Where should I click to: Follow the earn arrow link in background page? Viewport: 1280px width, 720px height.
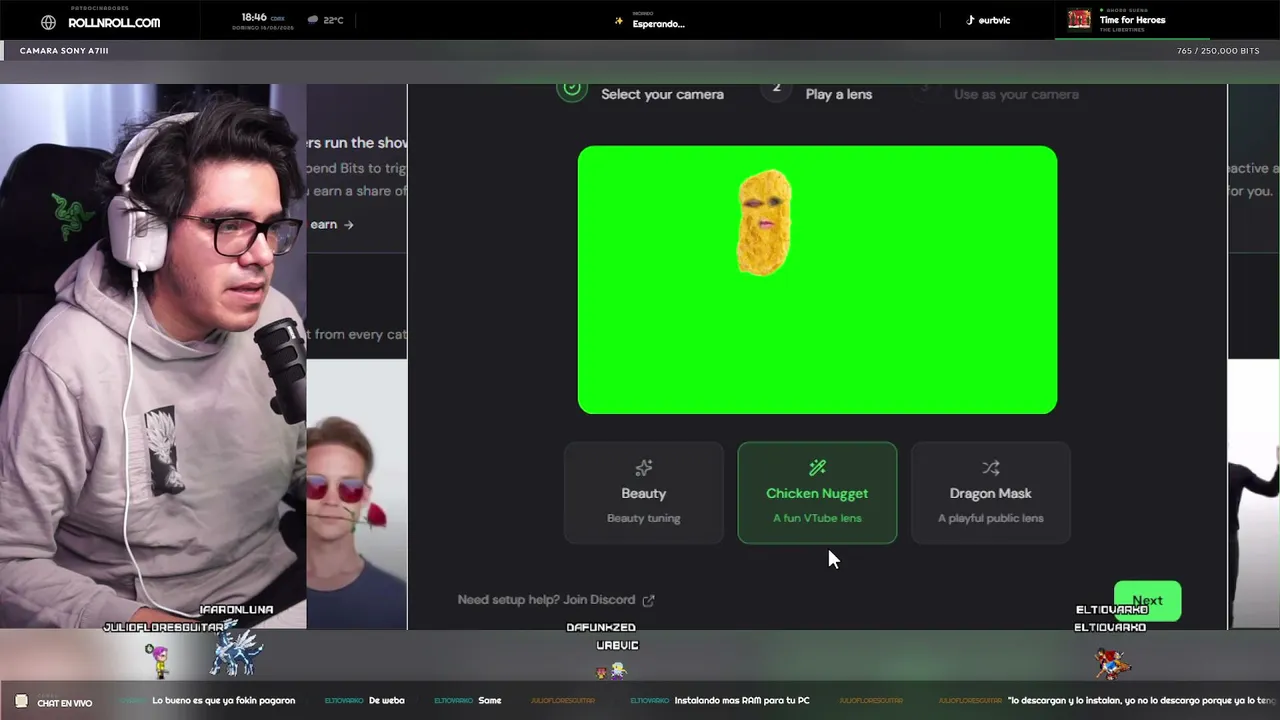[332, 224]
